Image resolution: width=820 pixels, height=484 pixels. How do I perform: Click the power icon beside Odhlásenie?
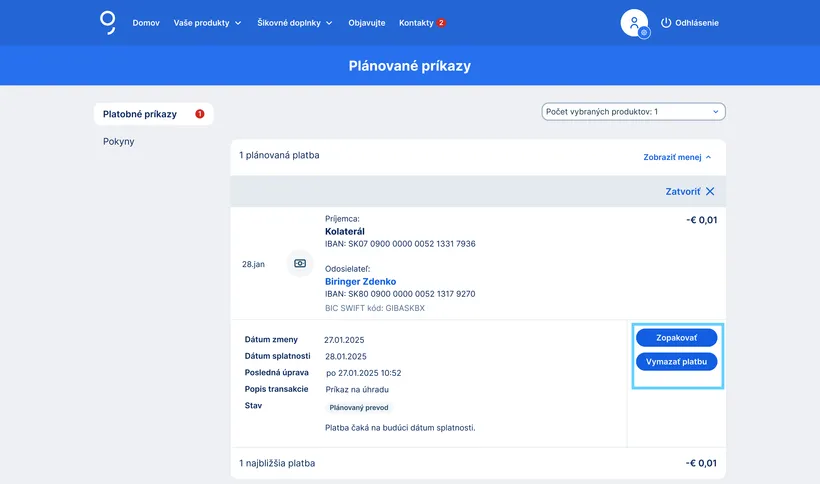tap(667, 23)
